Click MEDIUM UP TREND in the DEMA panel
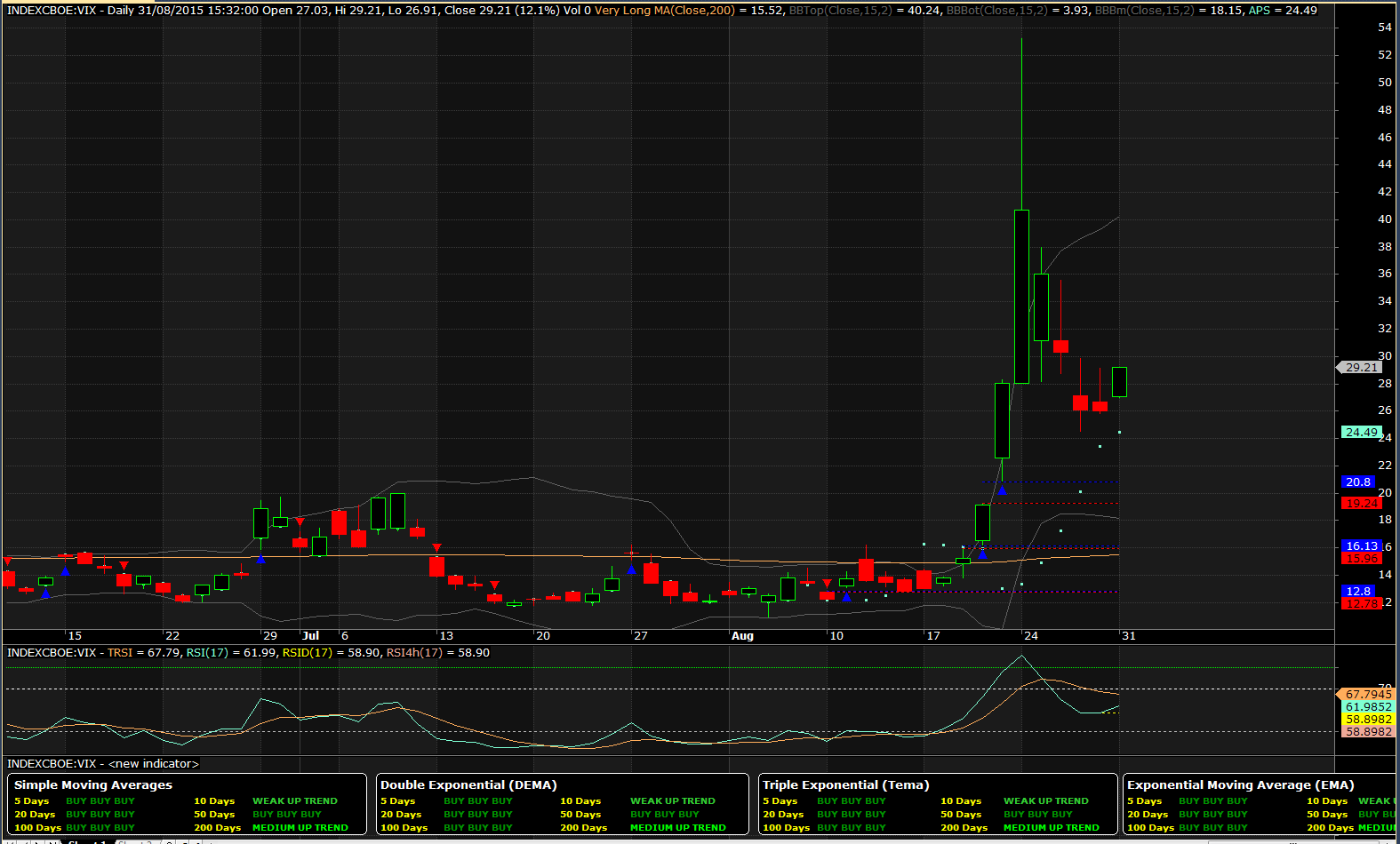 click(678, 828)
